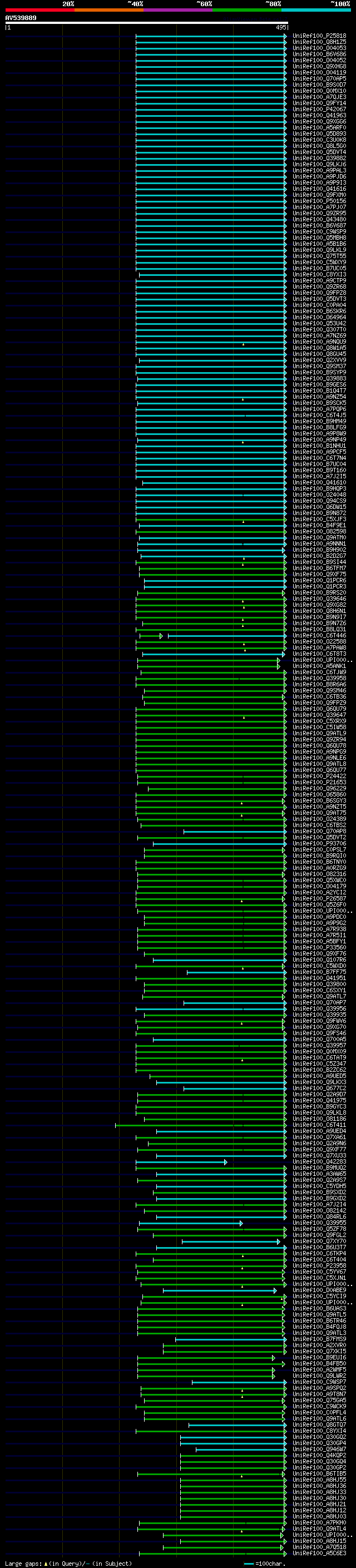
Task: Click the short green segment in the UniRef100_C6T446 row
Action: pos(151,635)
